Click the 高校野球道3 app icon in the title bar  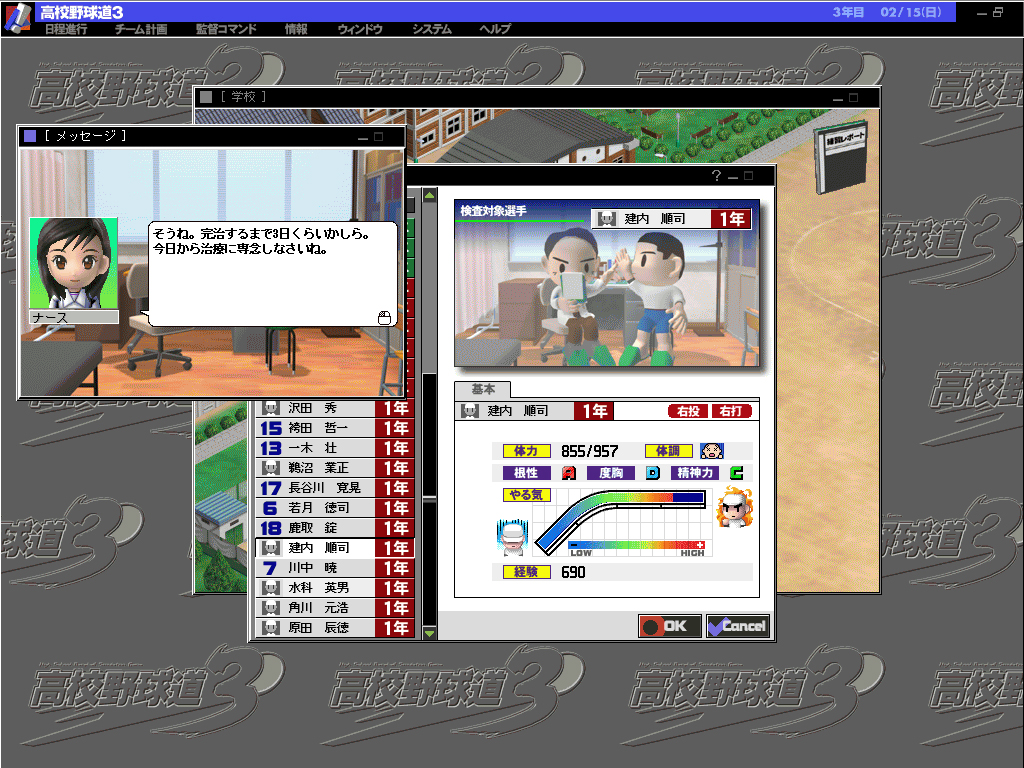[x=17, y=18]
